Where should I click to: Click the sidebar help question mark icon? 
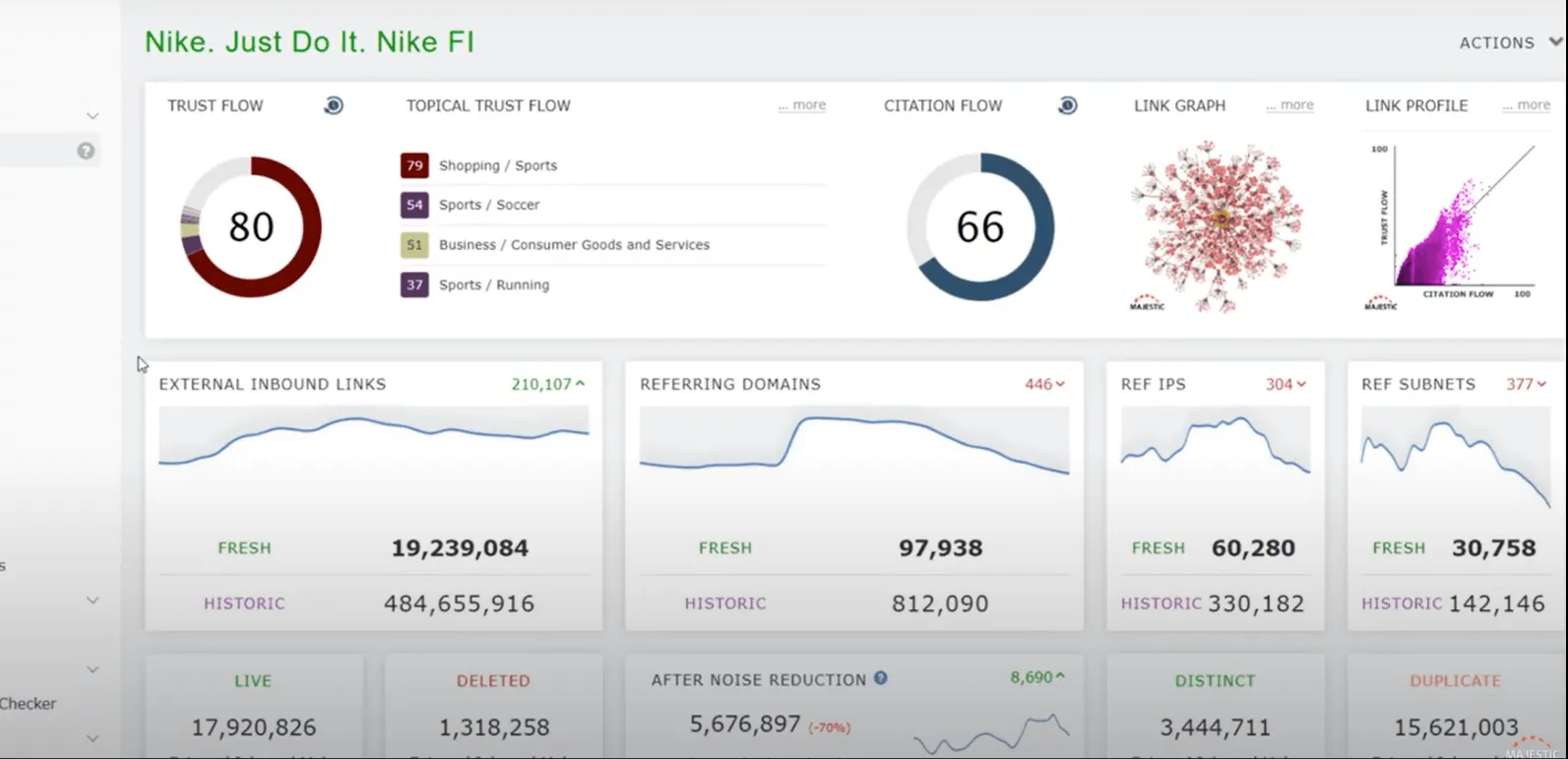(87, 151)
